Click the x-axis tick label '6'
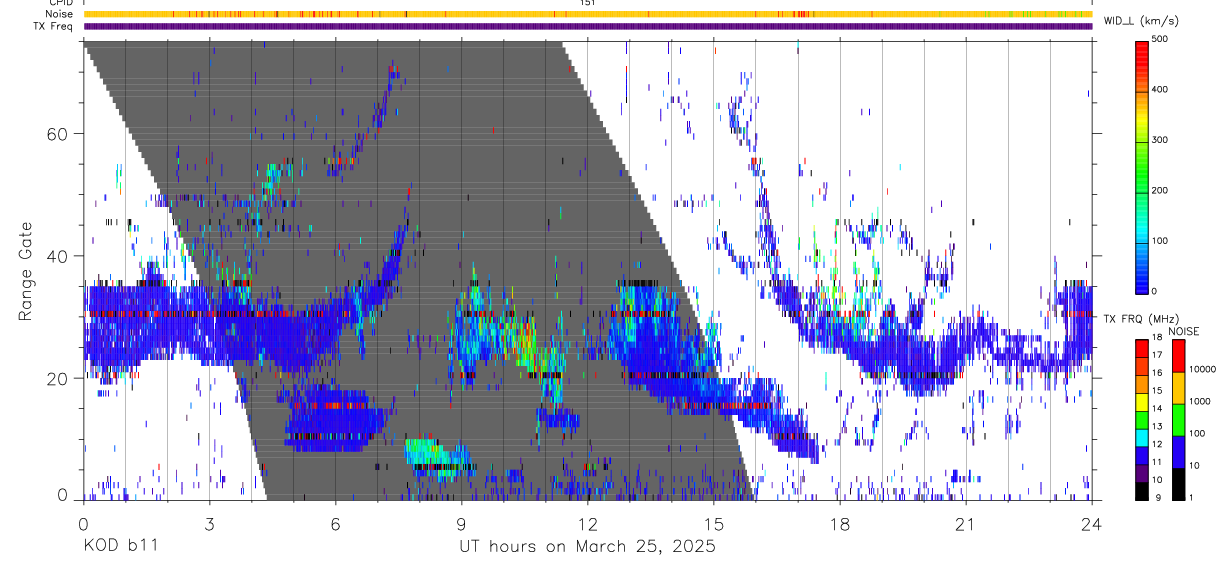Image resolution: width=1228 pixels, height=567 pixels. 335,523
